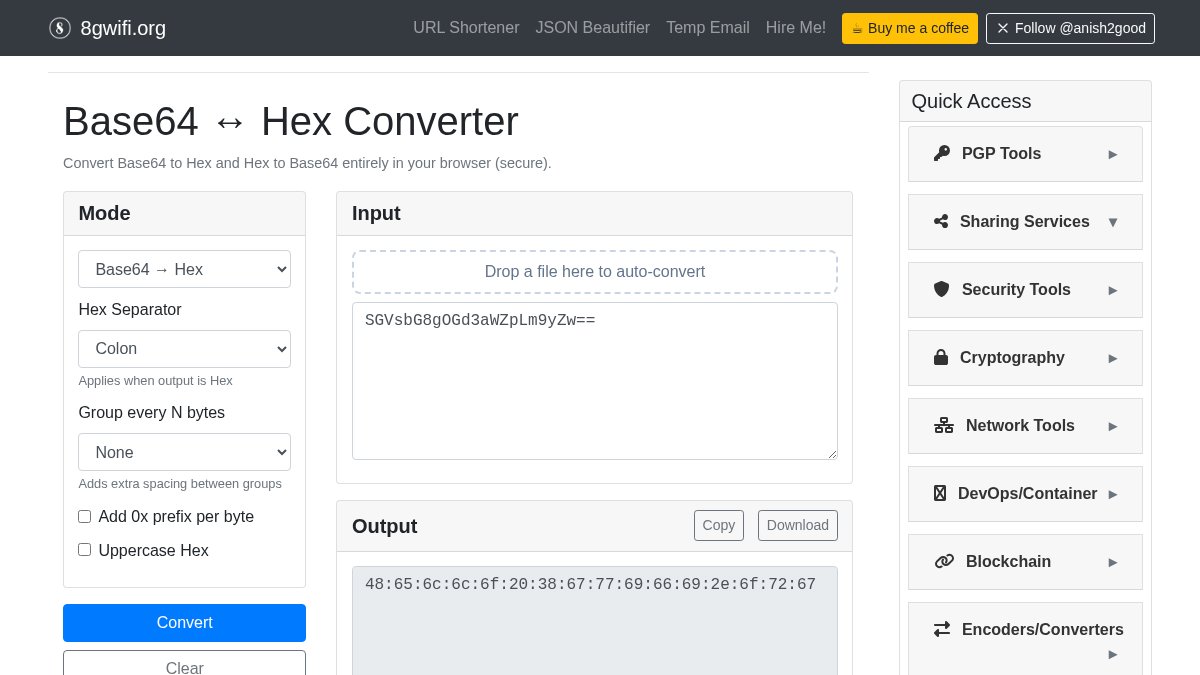The image size is (1200, 675).
Task: Click the coffee cup icon
Action: pos(857,28)
